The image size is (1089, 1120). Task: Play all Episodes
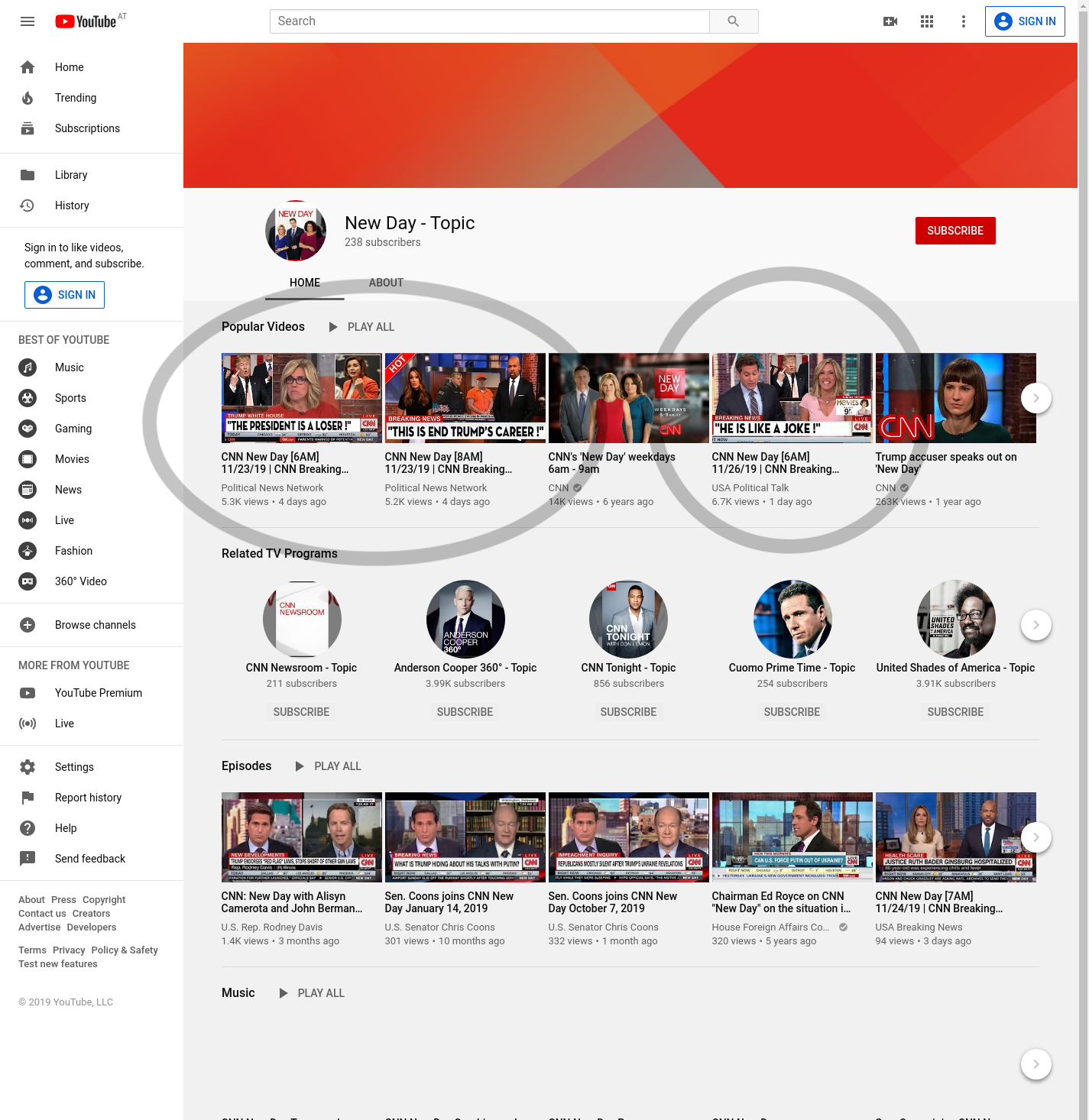[x=329, y=766]
